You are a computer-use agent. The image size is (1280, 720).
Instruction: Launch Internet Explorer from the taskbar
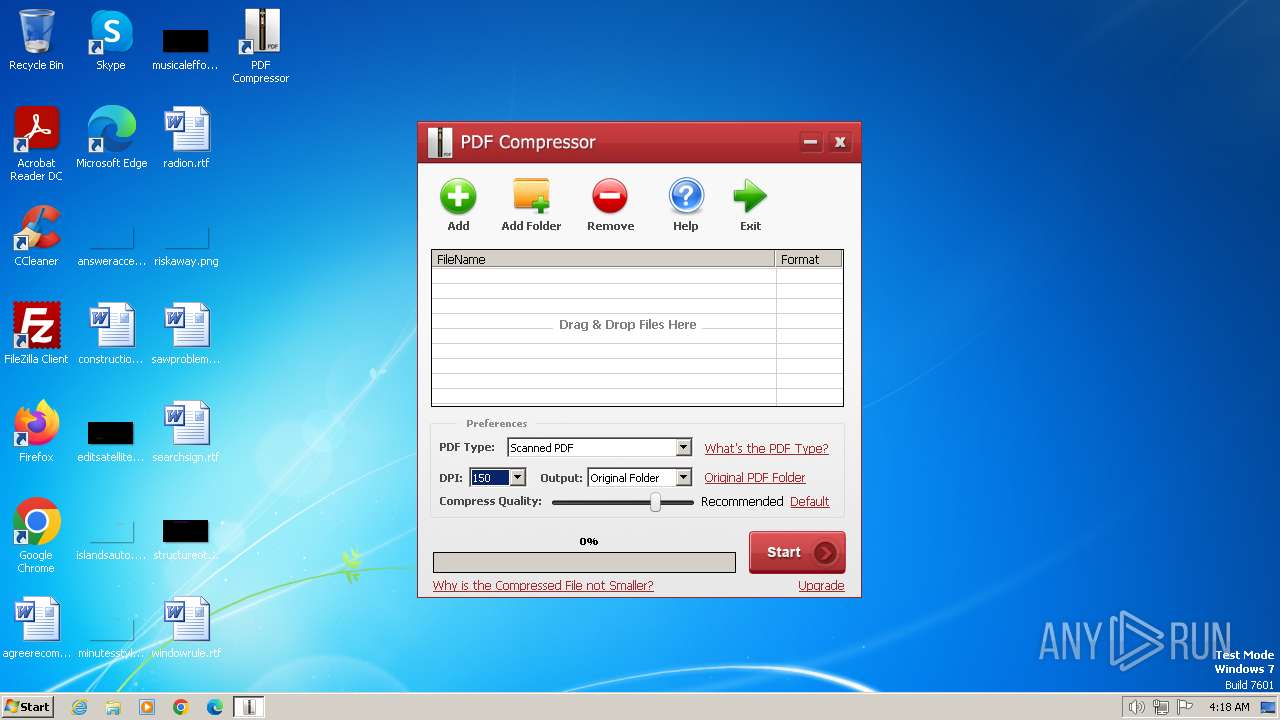[x=79, y=707]
